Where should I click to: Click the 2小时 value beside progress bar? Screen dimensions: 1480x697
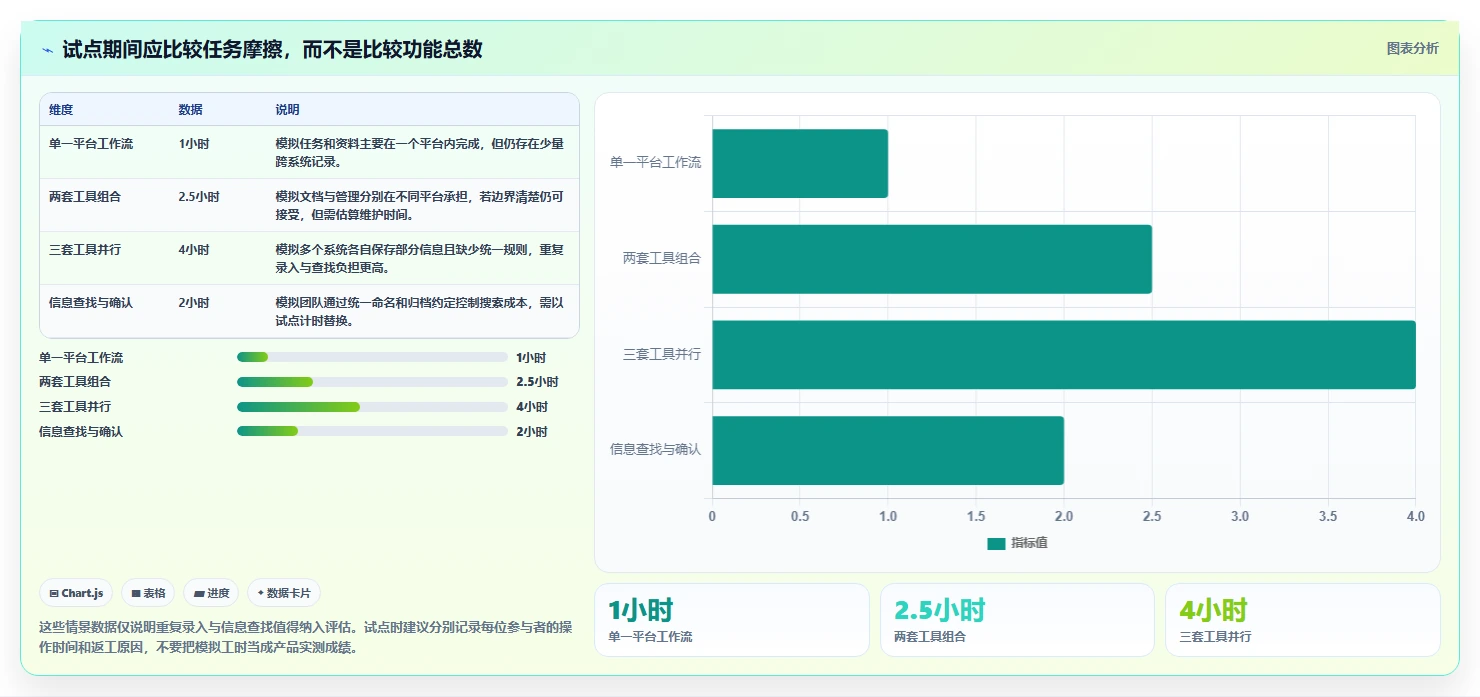(532, 432)
